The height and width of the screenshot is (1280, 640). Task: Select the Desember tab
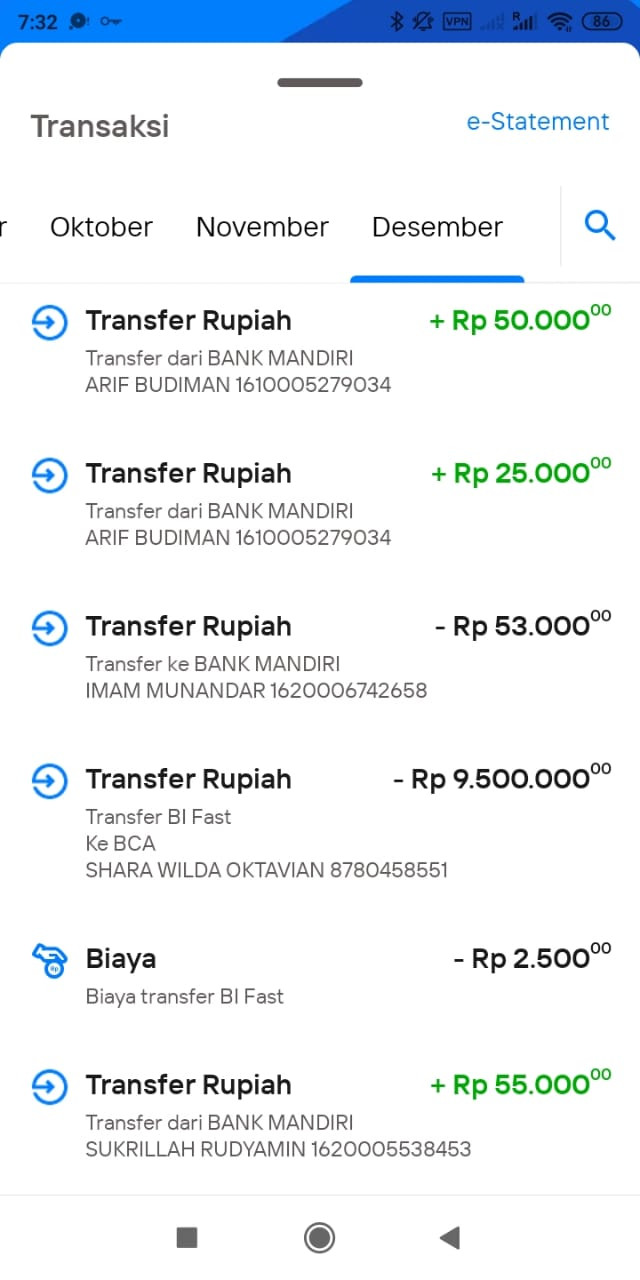click(437, 227)
